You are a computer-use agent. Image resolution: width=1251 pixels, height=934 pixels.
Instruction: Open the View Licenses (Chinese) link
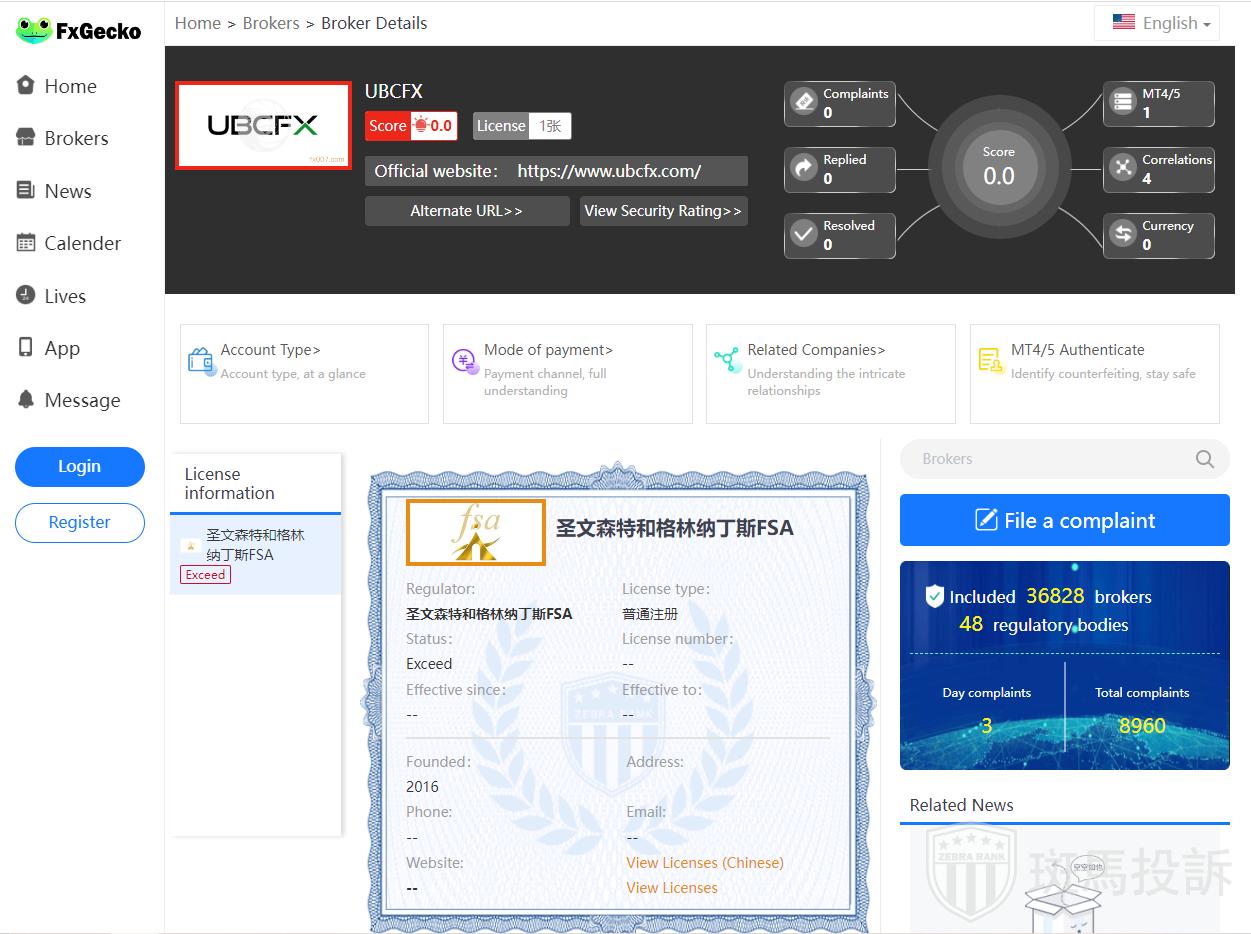[704, 862]
